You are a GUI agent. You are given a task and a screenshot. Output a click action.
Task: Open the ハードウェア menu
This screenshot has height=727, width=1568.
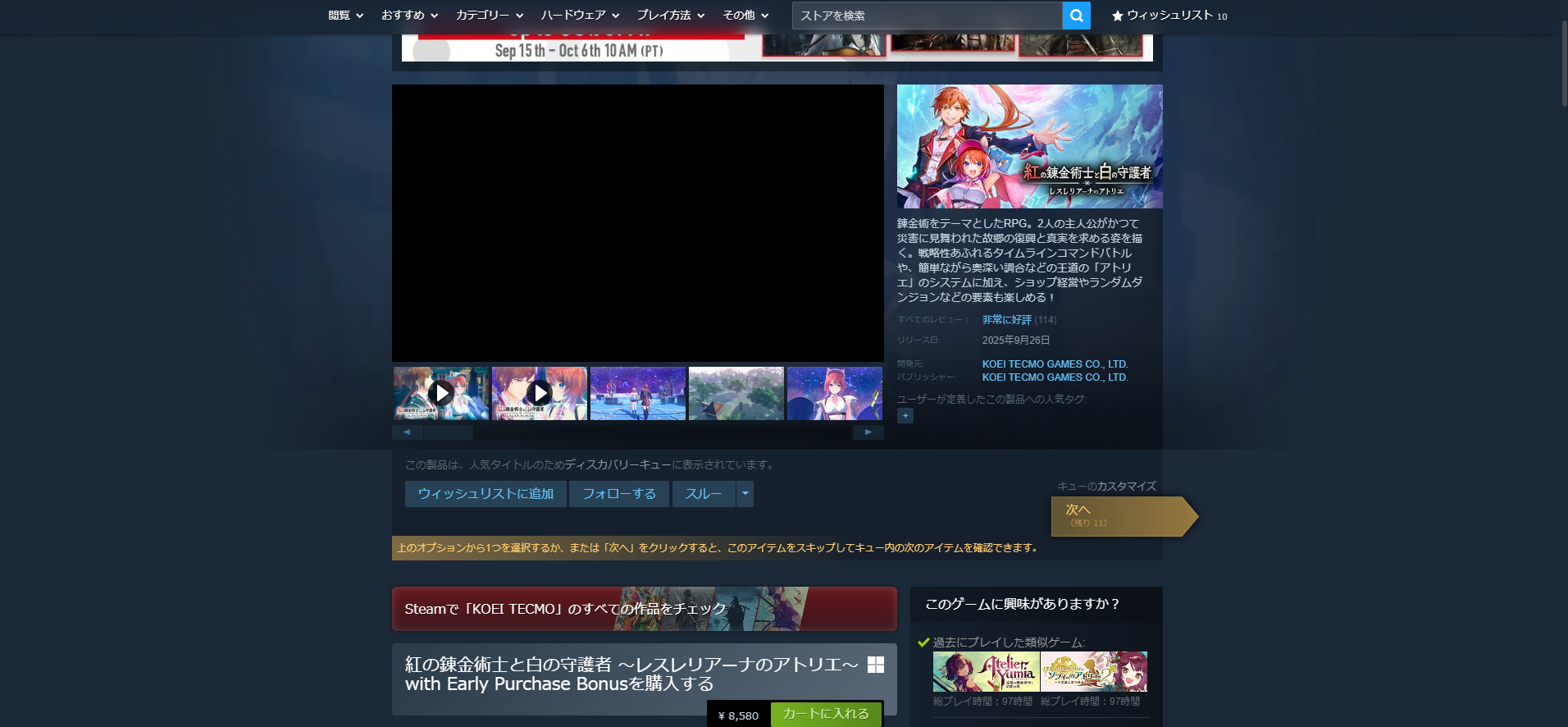pos(580,16)
